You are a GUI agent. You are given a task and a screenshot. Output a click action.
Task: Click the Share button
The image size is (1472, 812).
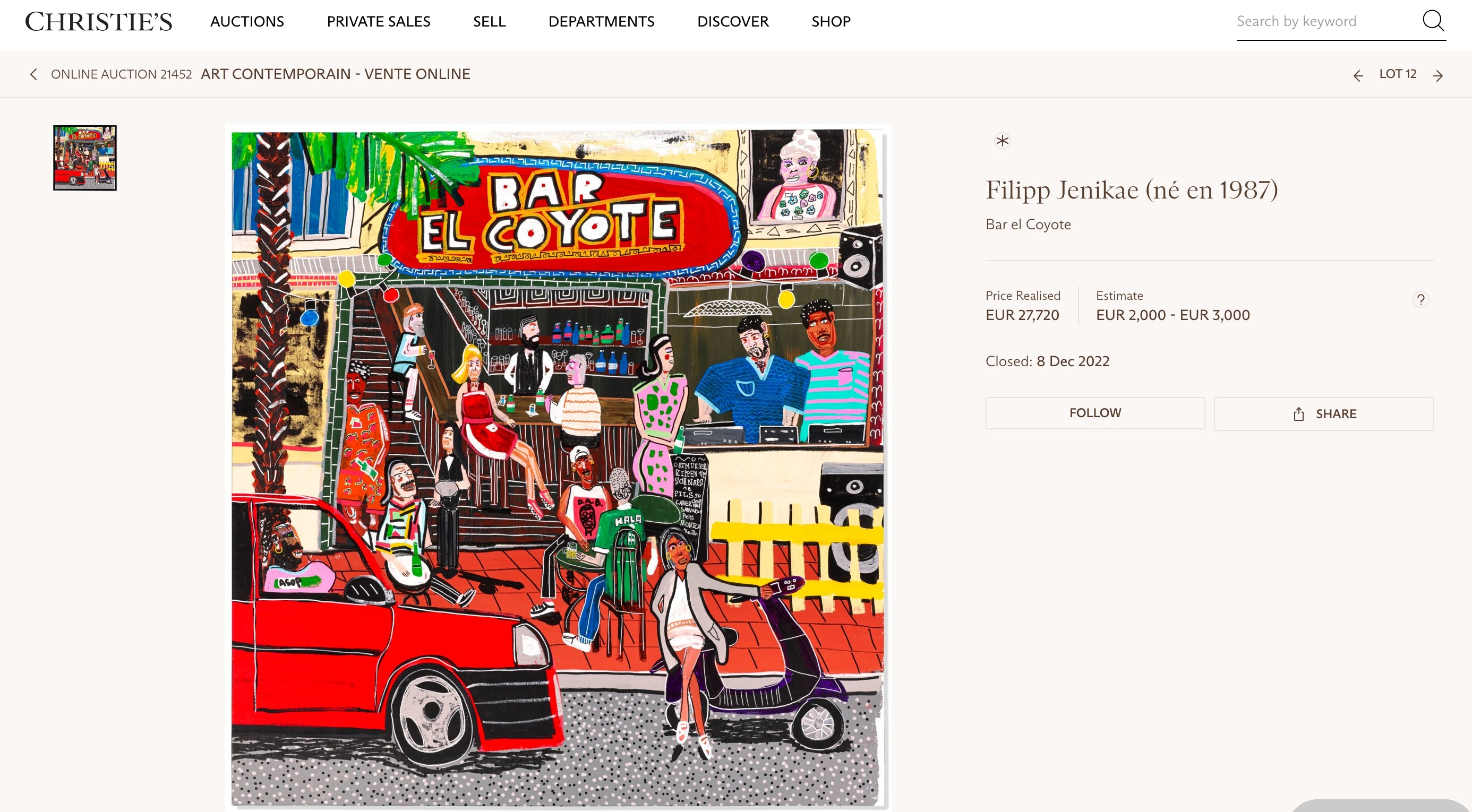pyautogui.click(x=1323, y=413)
